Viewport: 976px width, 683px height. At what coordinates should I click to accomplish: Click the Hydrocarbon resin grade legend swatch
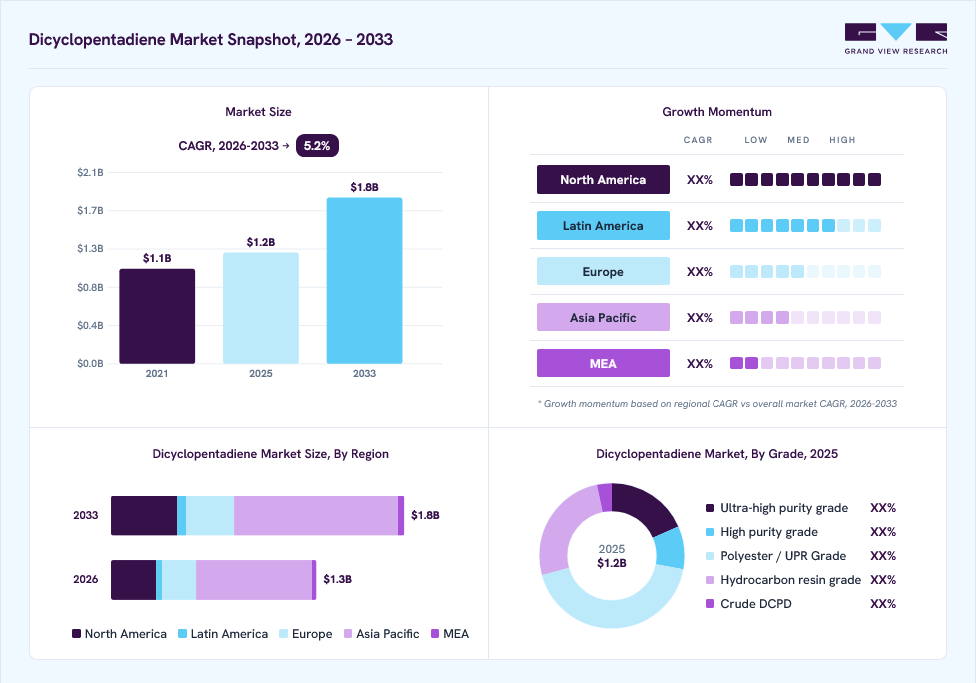[x=710, y=580]
